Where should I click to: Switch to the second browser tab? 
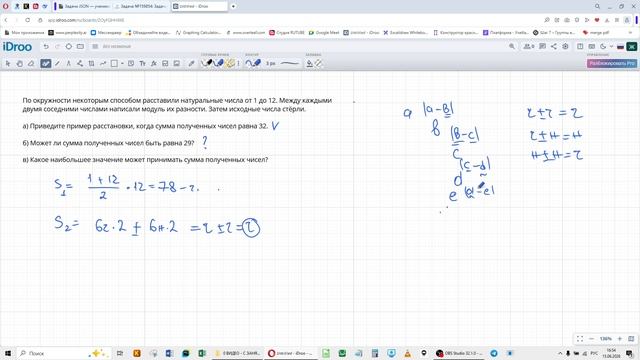pos(141,7)
